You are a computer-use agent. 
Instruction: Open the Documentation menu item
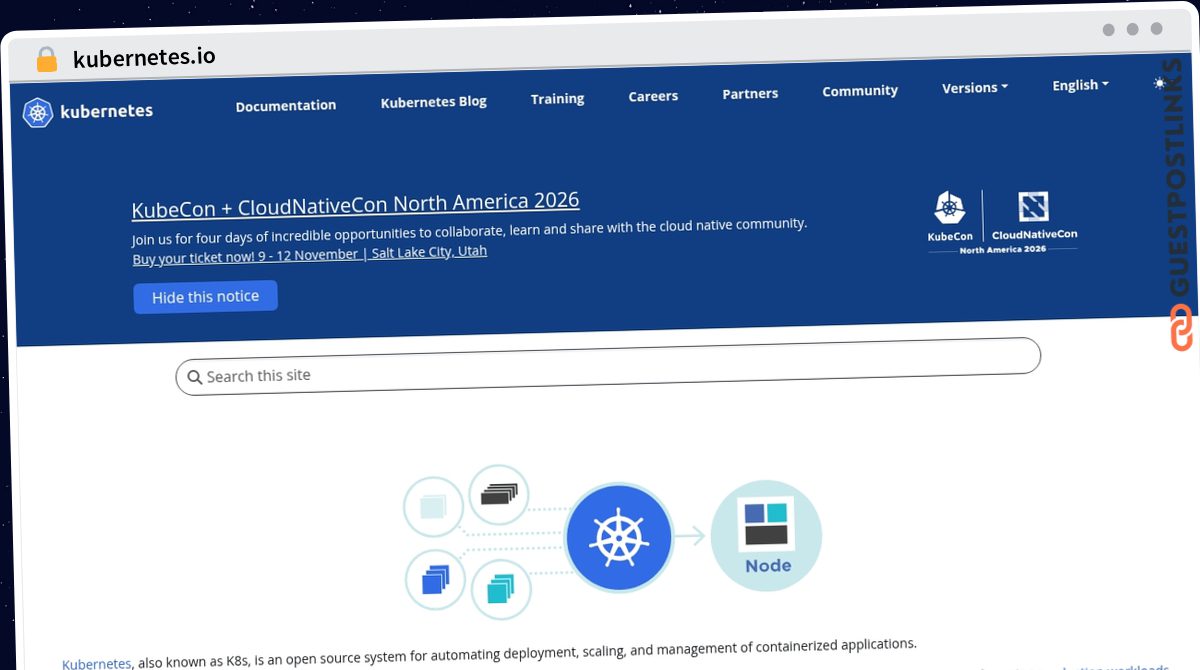pos(286,105)
